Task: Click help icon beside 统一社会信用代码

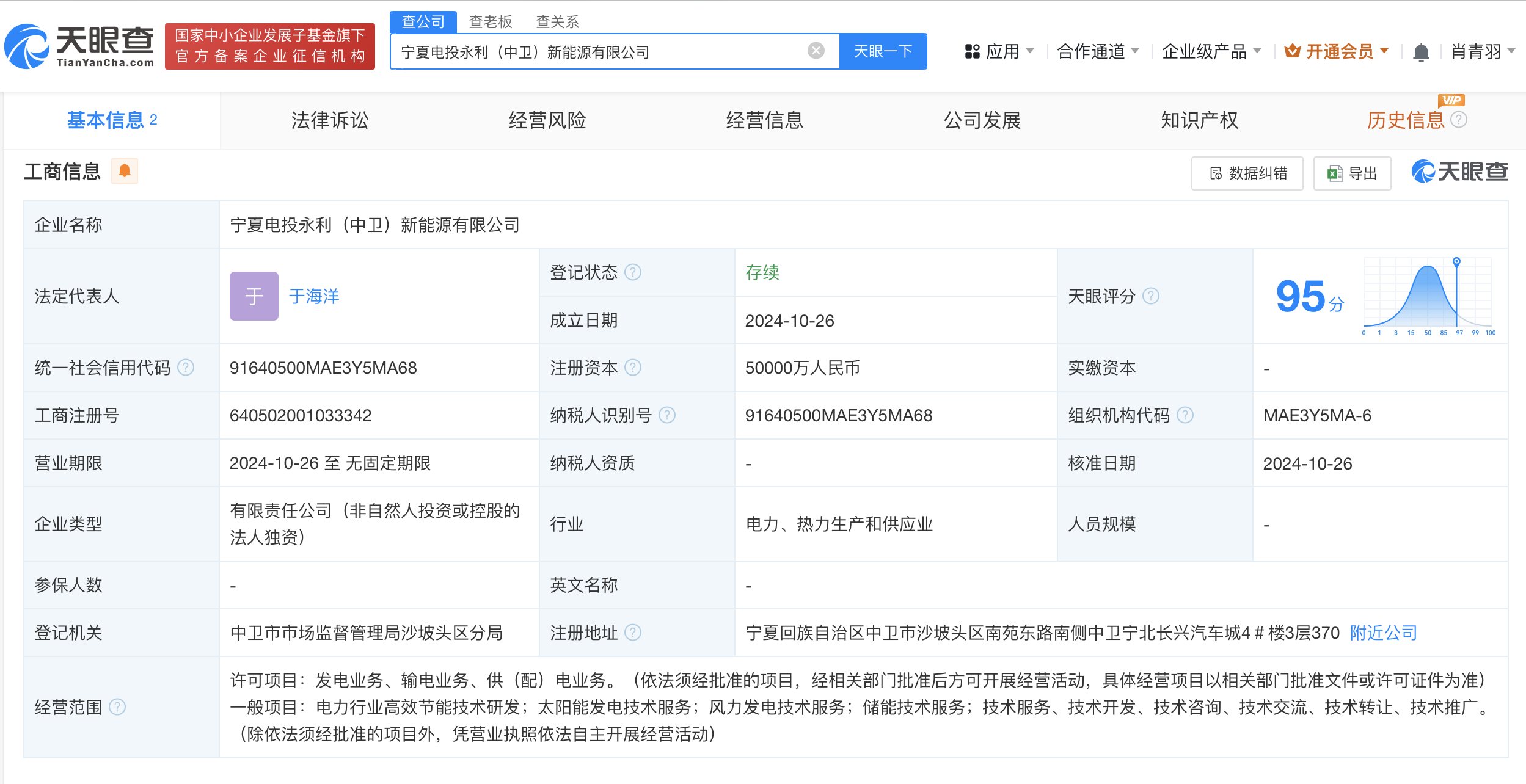Action: [x=186, y=368]
